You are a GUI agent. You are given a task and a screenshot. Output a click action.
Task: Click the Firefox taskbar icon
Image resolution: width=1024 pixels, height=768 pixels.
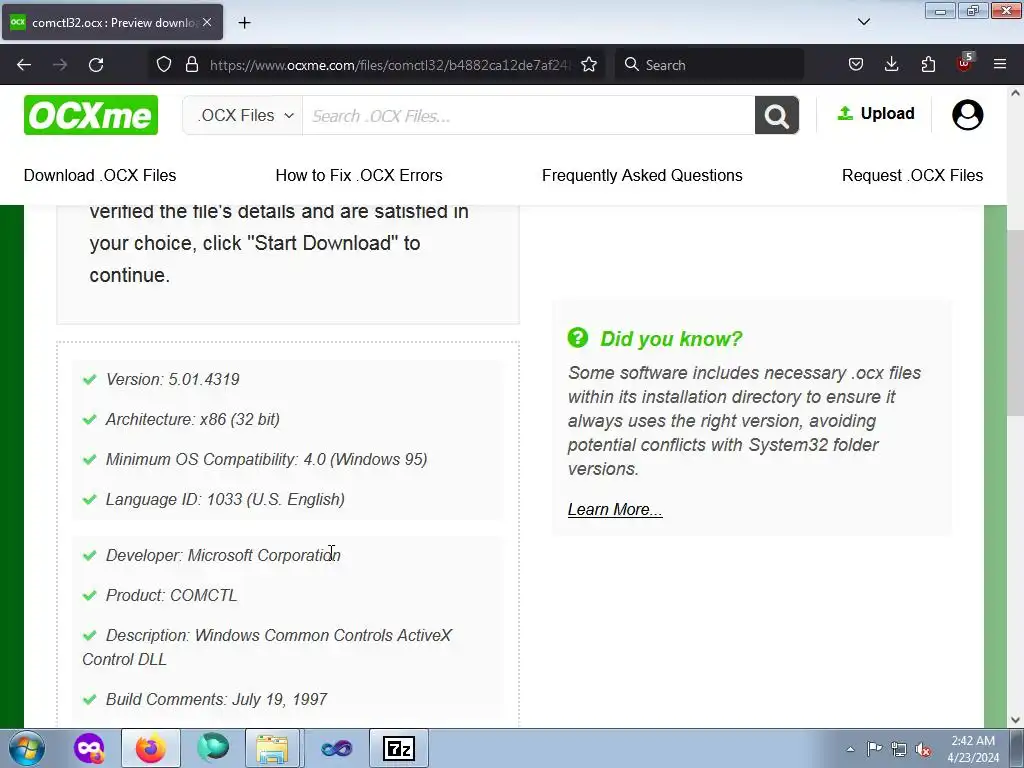(x=151, y=748)
